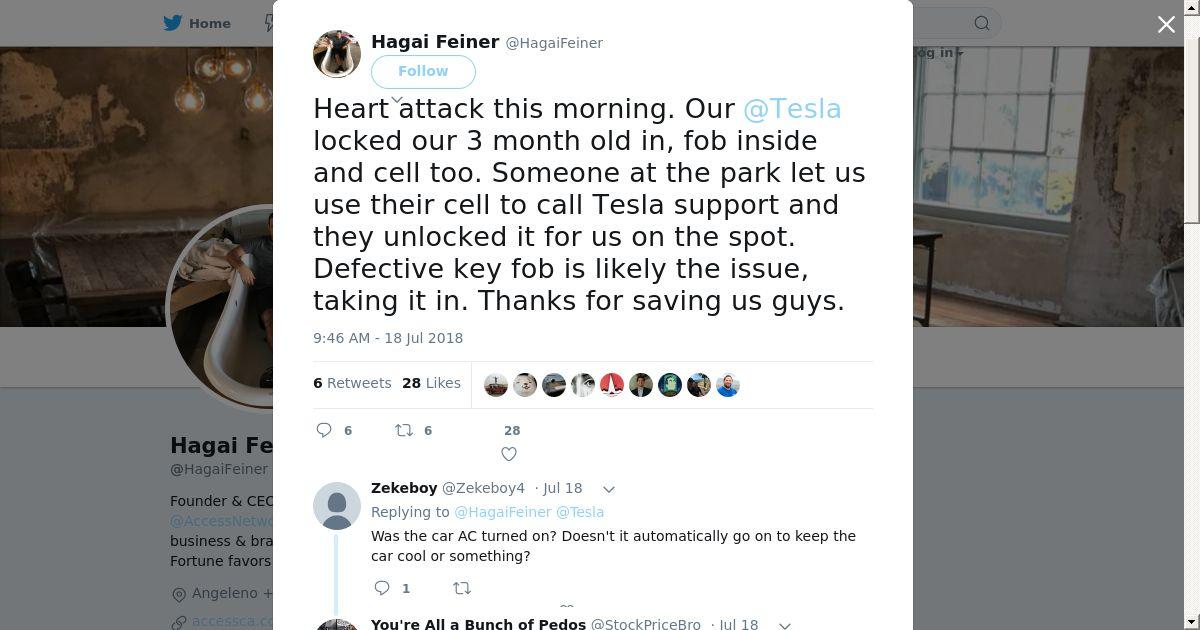Viewport: 1200px width, 630px height.
Task: Click reply icon on Zekeboy's comment
Action: [x=382, y=588]
